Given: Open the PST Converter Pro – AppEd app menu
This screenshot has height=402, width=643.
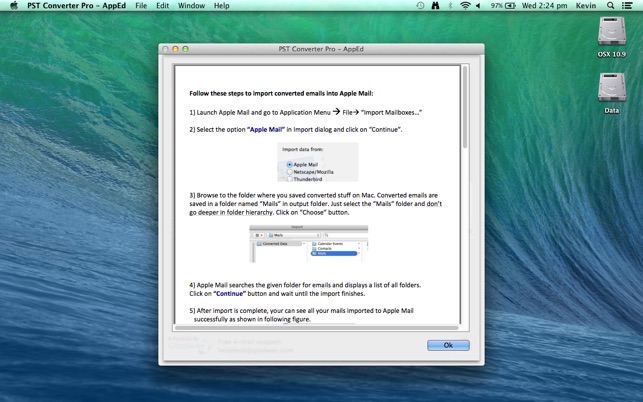Looking at the screenshot, I should [77, 6].
